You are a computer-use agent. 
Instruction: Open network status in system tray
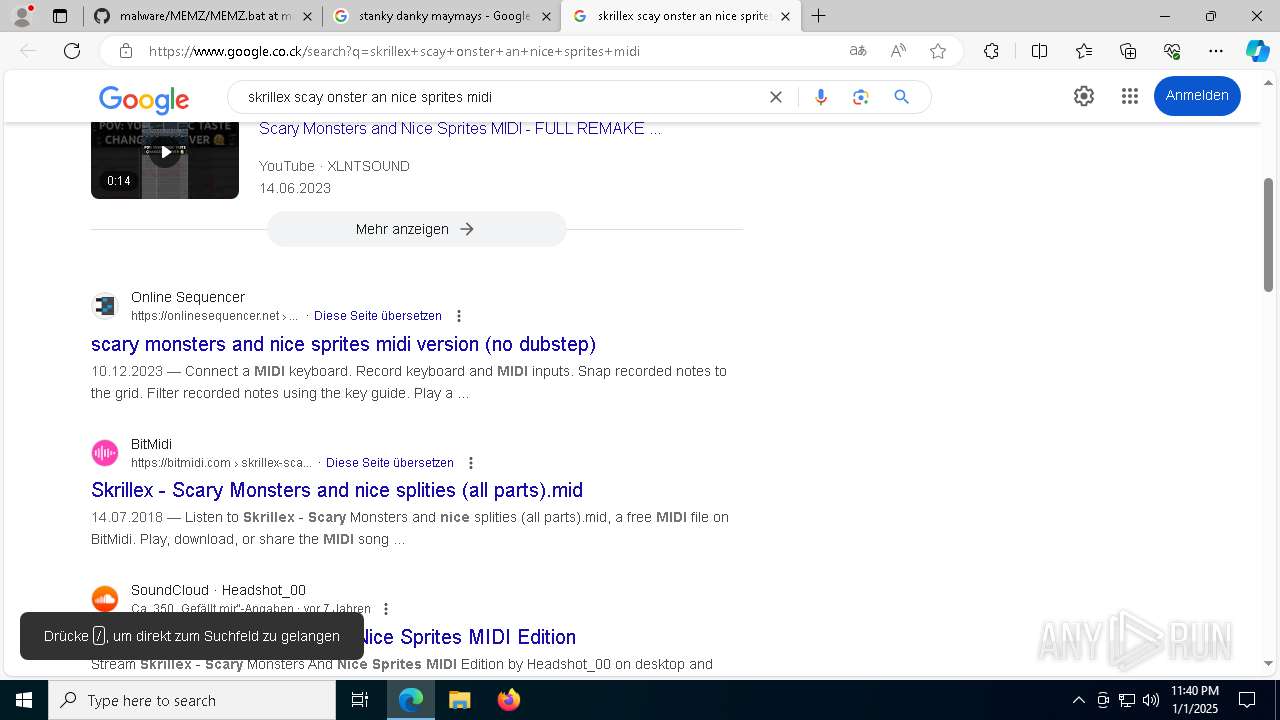click(x=1127, y=700)
